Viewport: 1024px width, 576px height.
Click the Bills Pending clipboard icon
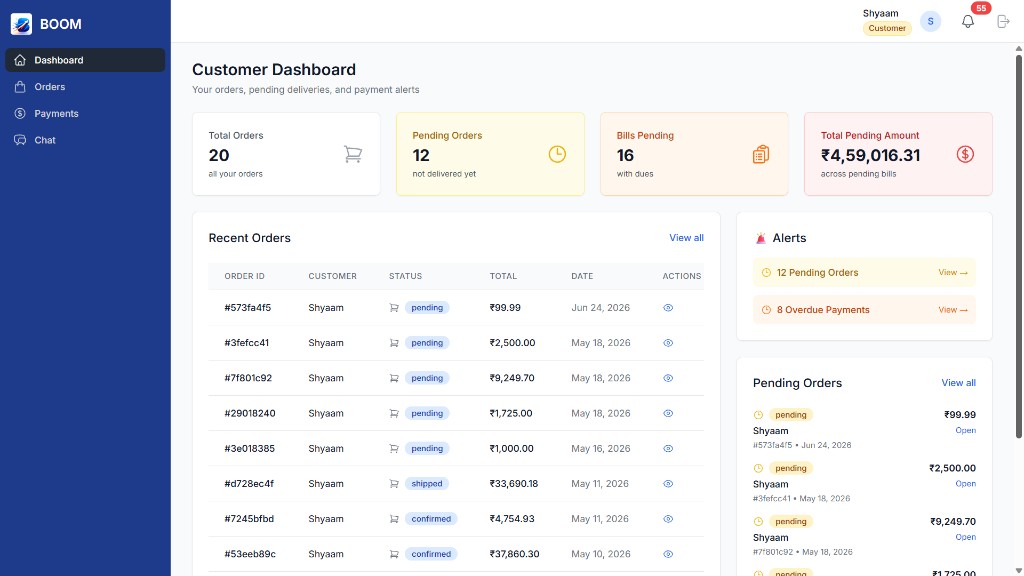[761, 154]
